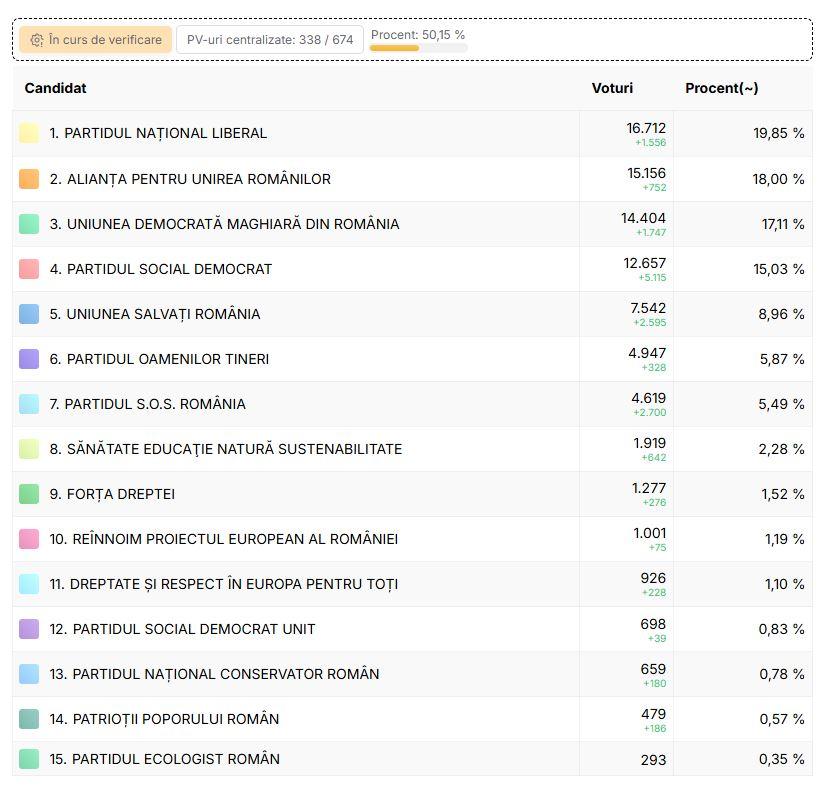Screen dimensions: 831x789
Task: Click the 16.712 votes cell for PNL
Action: tap(626, 134)
